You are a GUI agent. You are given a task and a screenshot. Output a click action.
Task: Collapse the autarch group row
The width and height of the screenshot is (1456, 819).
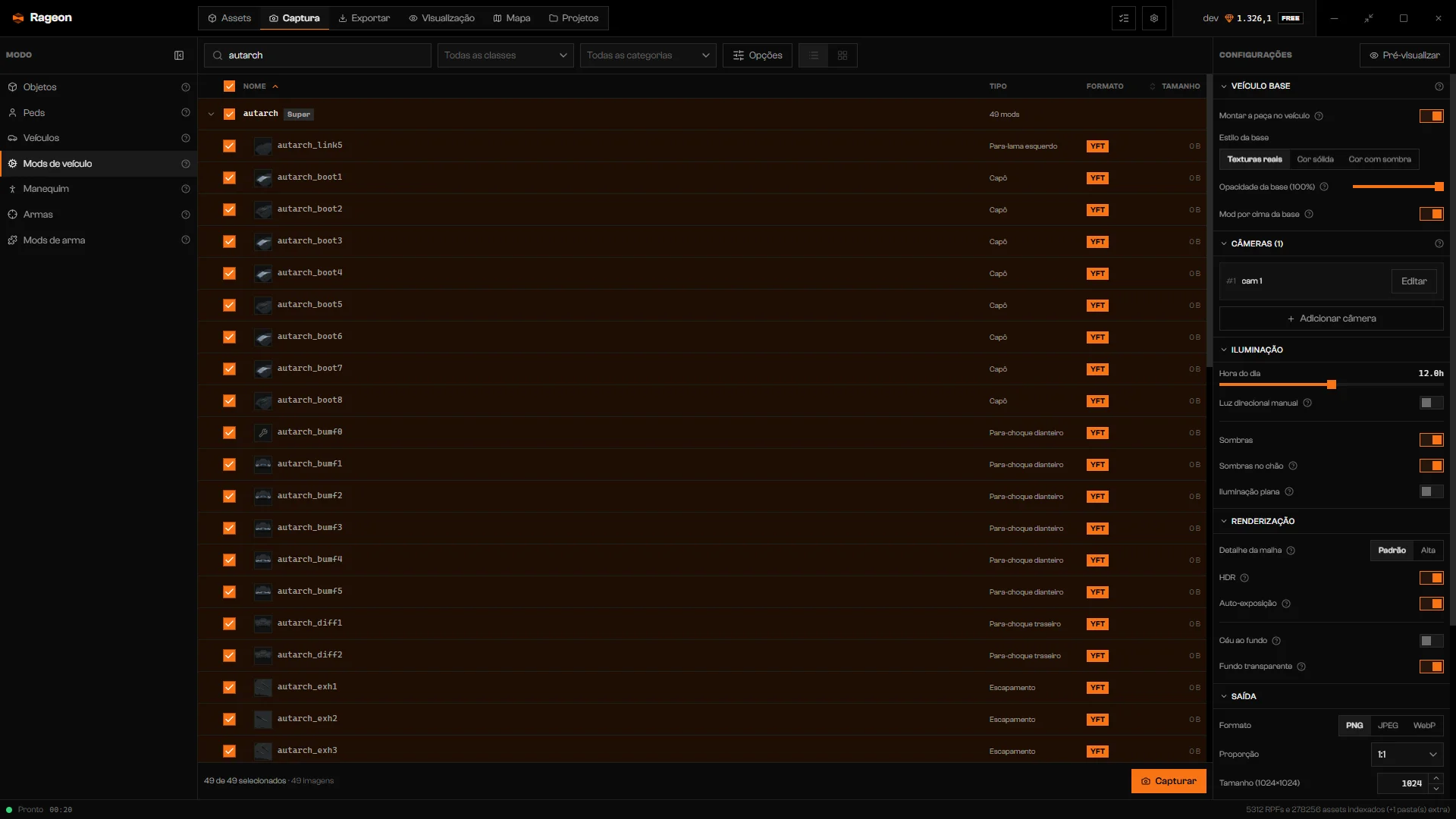click(x=211, y=115)
